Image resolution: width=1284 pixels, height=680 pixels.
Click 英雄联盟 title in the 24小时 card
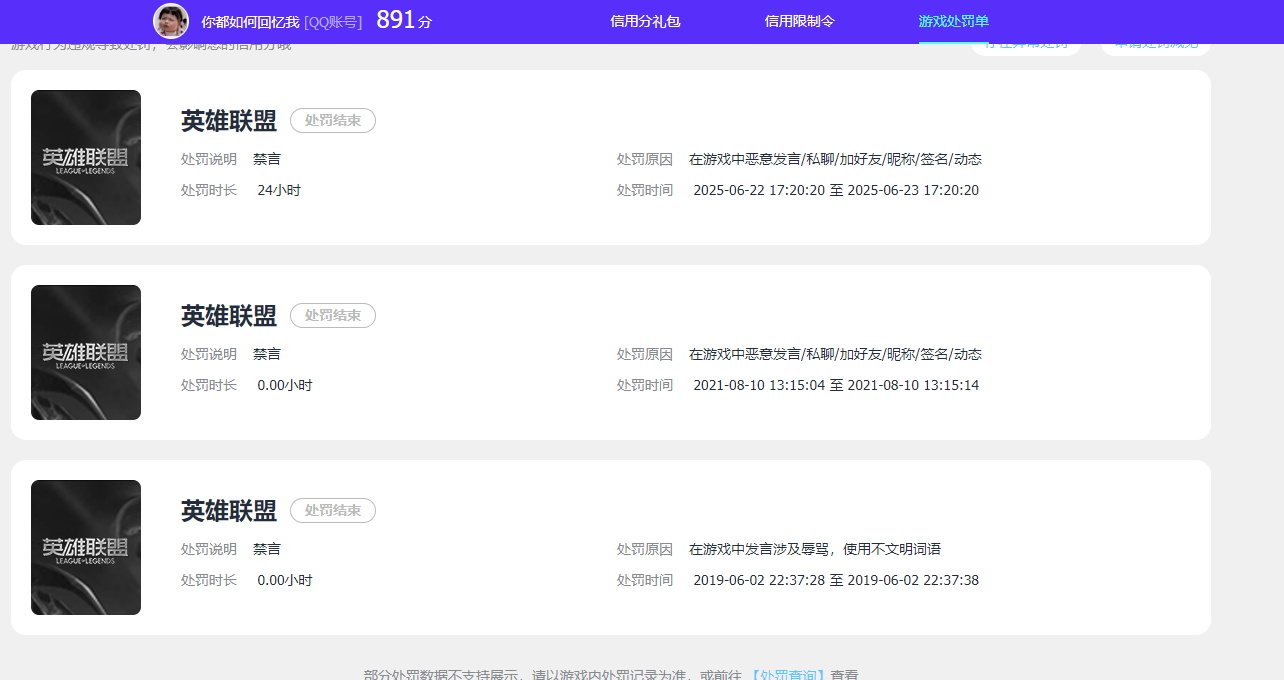pos(229,121)
